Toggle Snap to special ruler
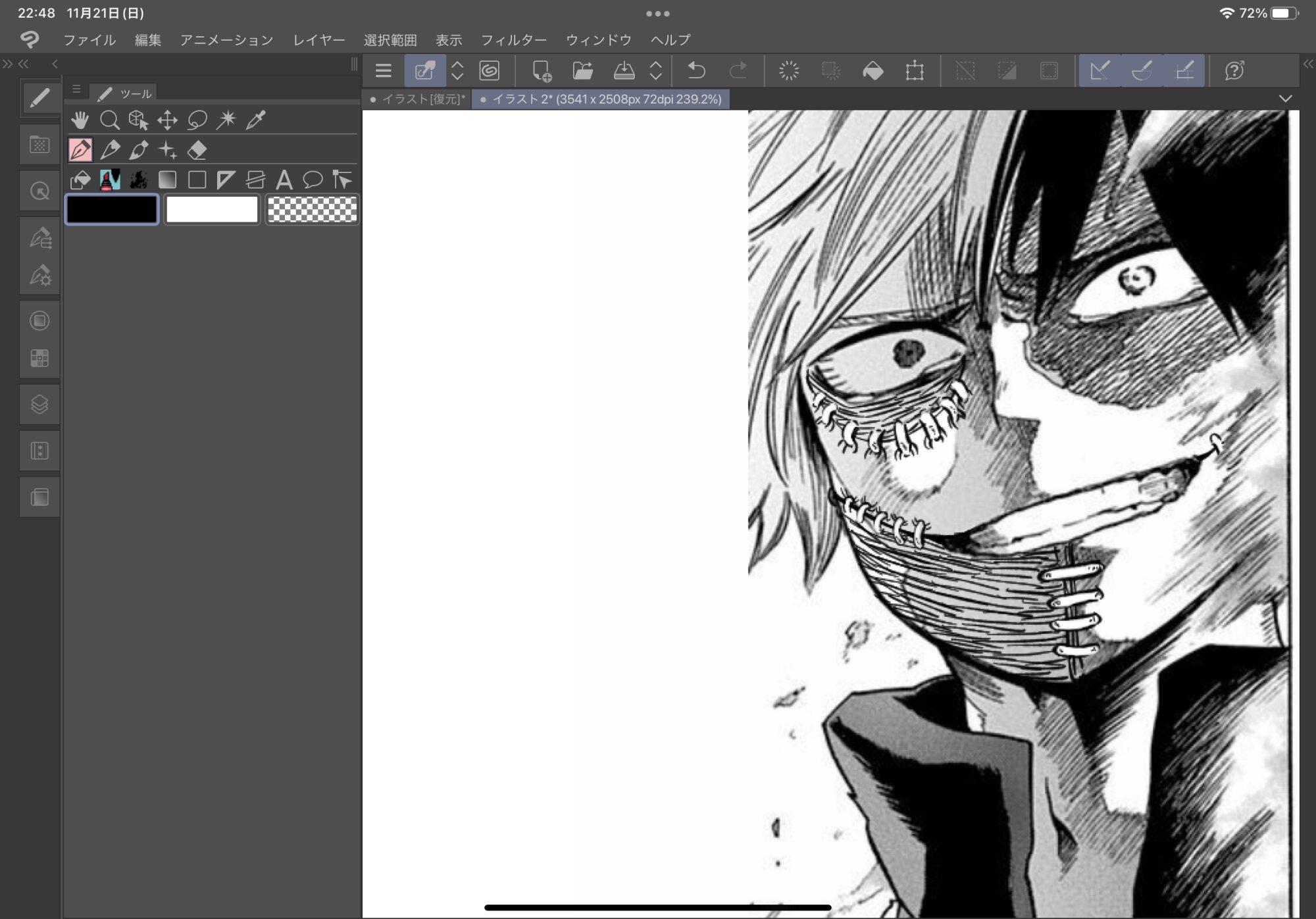This screenshot has height=919, width=1316. [x=1142, y=70]
